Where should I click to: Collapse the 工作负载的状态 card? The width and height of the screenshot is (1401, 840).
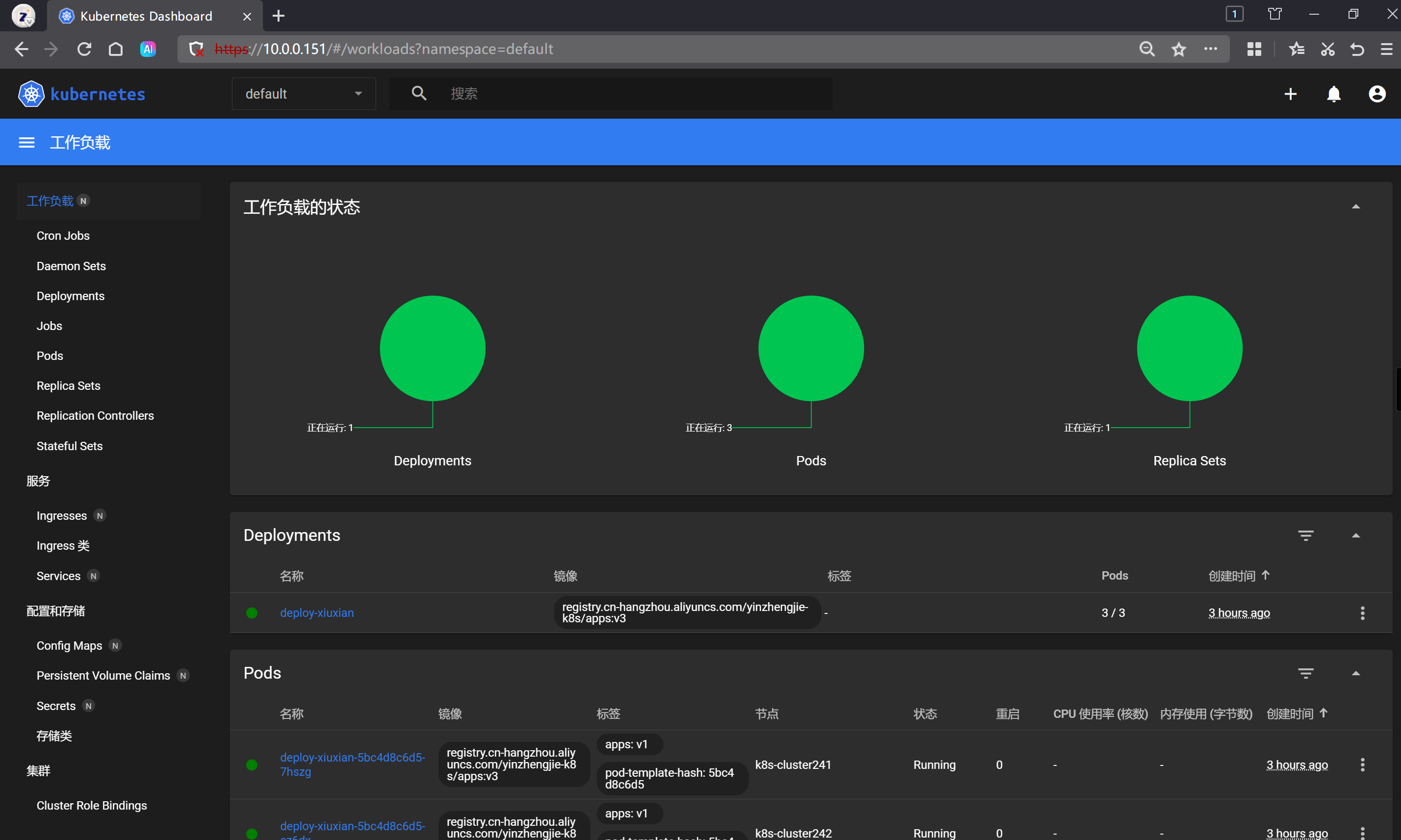coord(1356,207)
